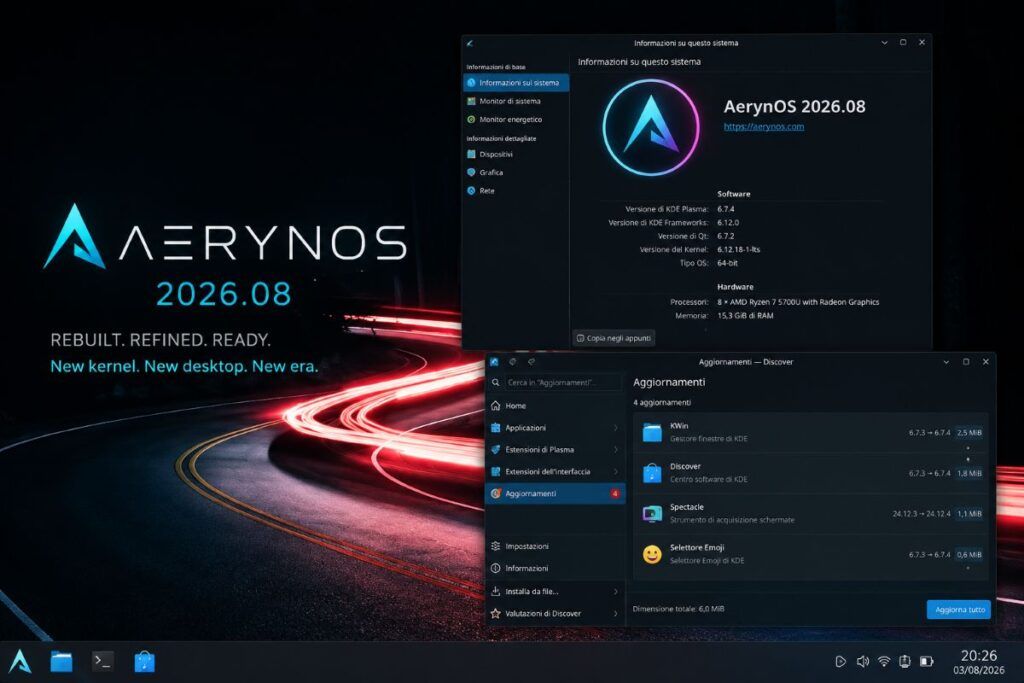Viewport: 1024px width, 683px height.
Task: Expand the 'Installa da file...' chevron
Action: click(x=615, y=592)
